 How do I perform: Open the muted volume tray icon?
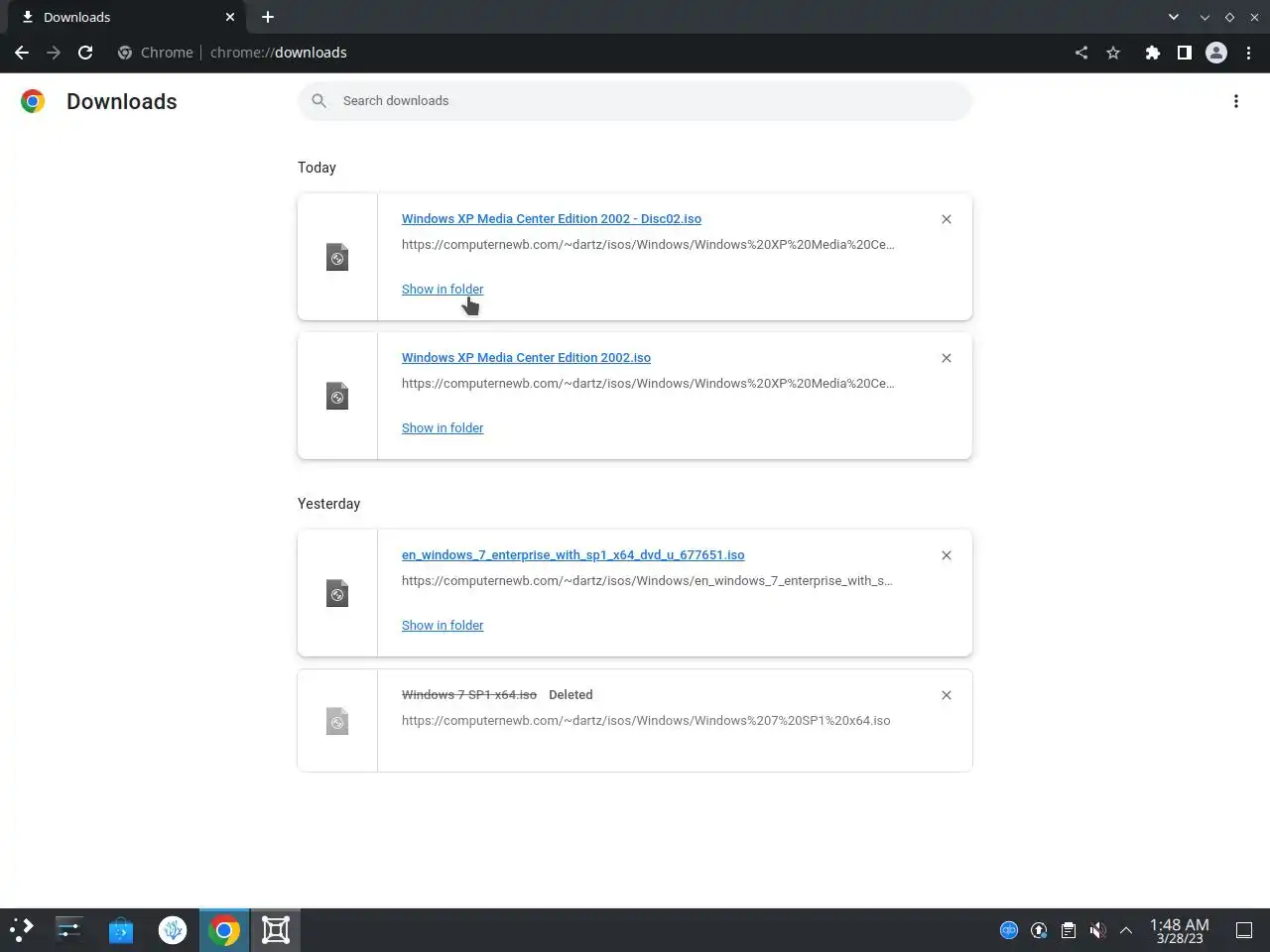(x=1097, y=930)
